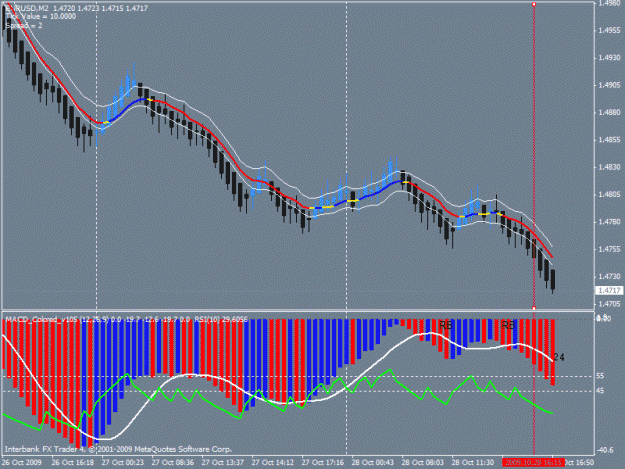This screenshot has width=625, height=469.
Task: Click the '28 Oct 08:03' time label
Action: (422, 463)
